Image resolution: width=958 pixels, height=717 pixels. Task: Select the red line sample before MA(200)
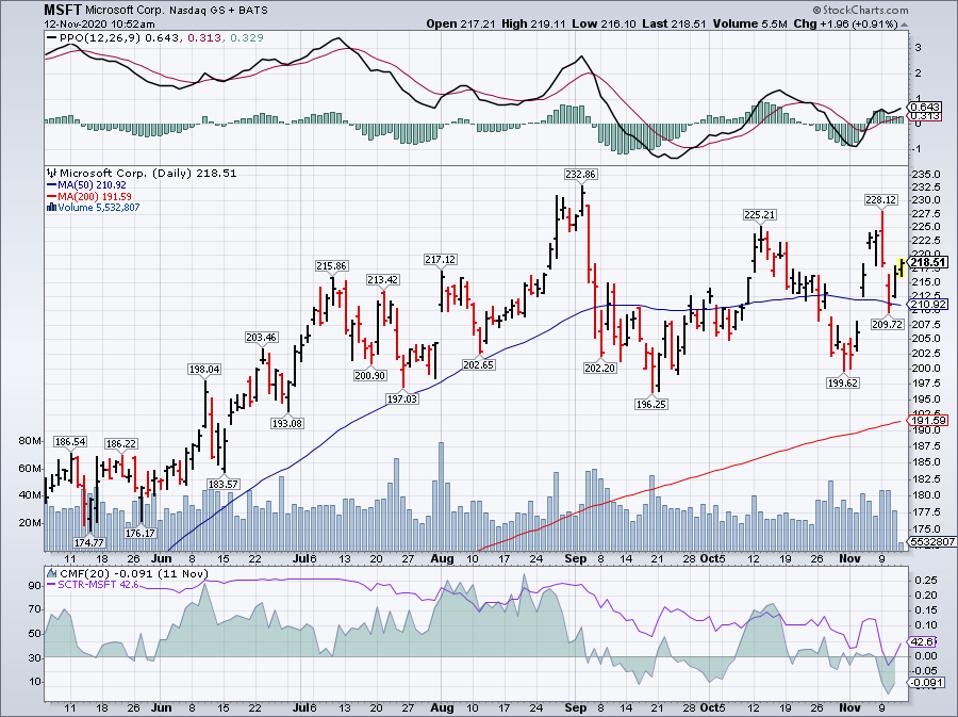52,197
